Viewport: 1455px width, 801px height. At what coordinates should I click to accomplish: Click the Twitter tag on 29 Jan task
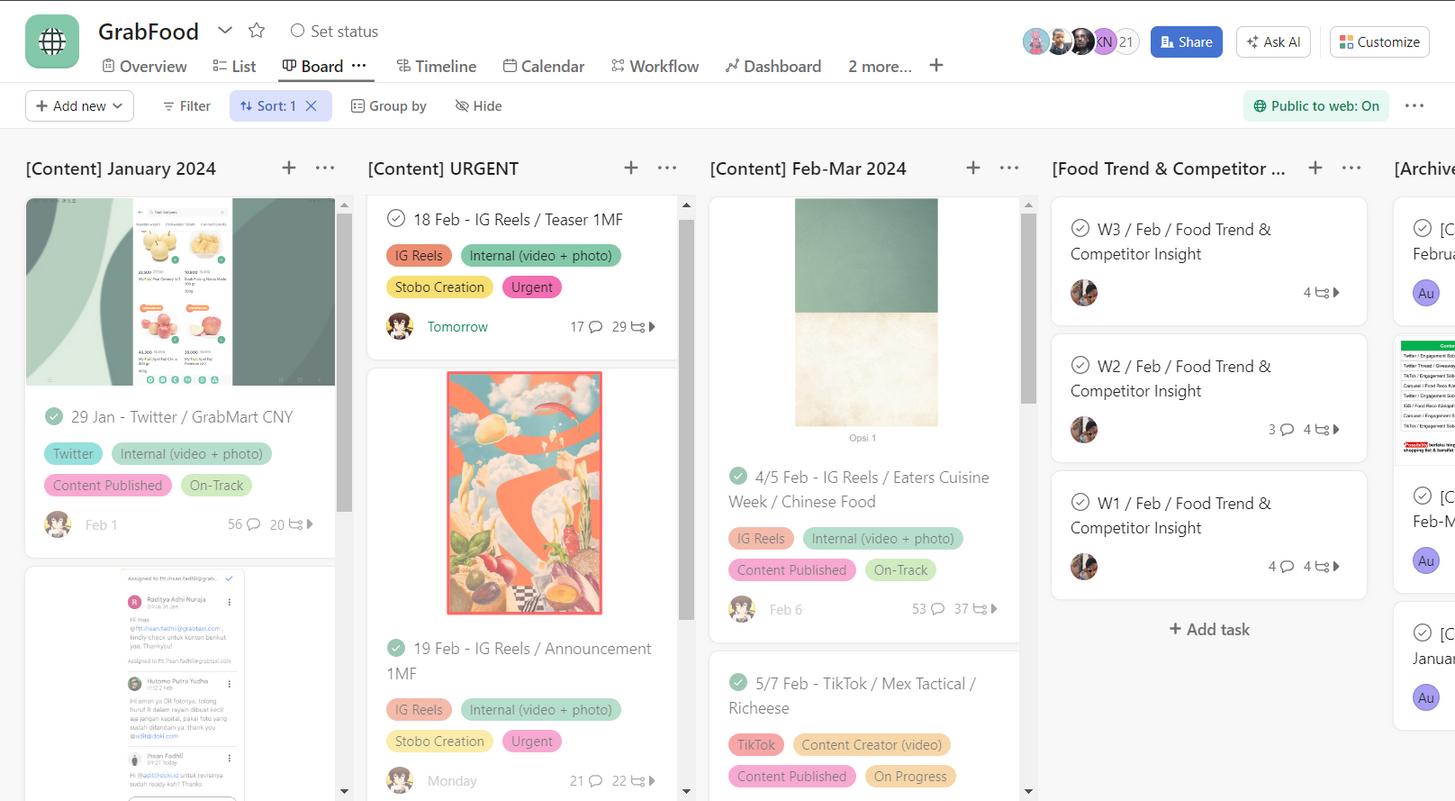tap(73, 454)
